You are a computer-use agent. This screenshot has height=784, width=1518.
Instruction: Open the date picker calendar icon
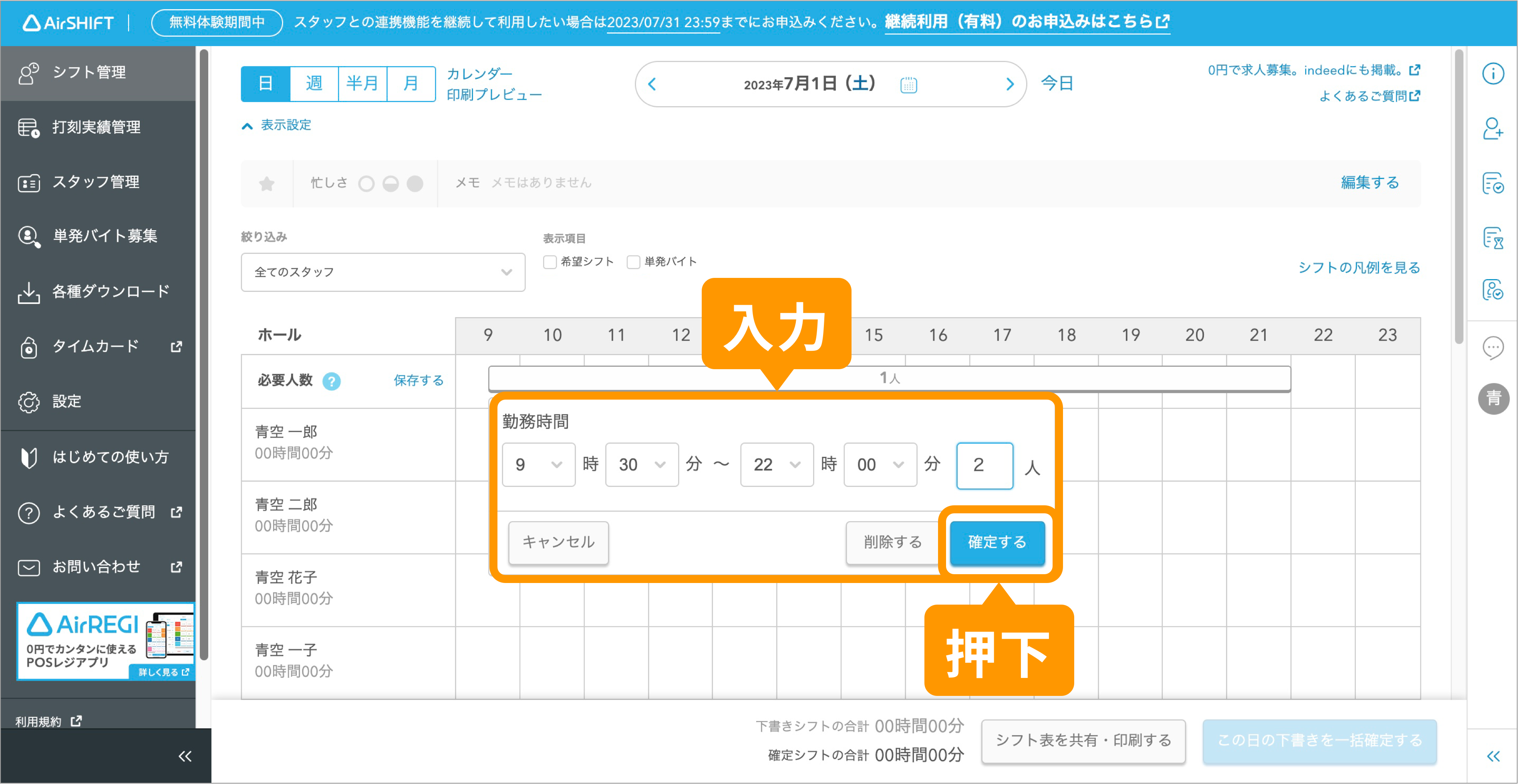point(908,85)
